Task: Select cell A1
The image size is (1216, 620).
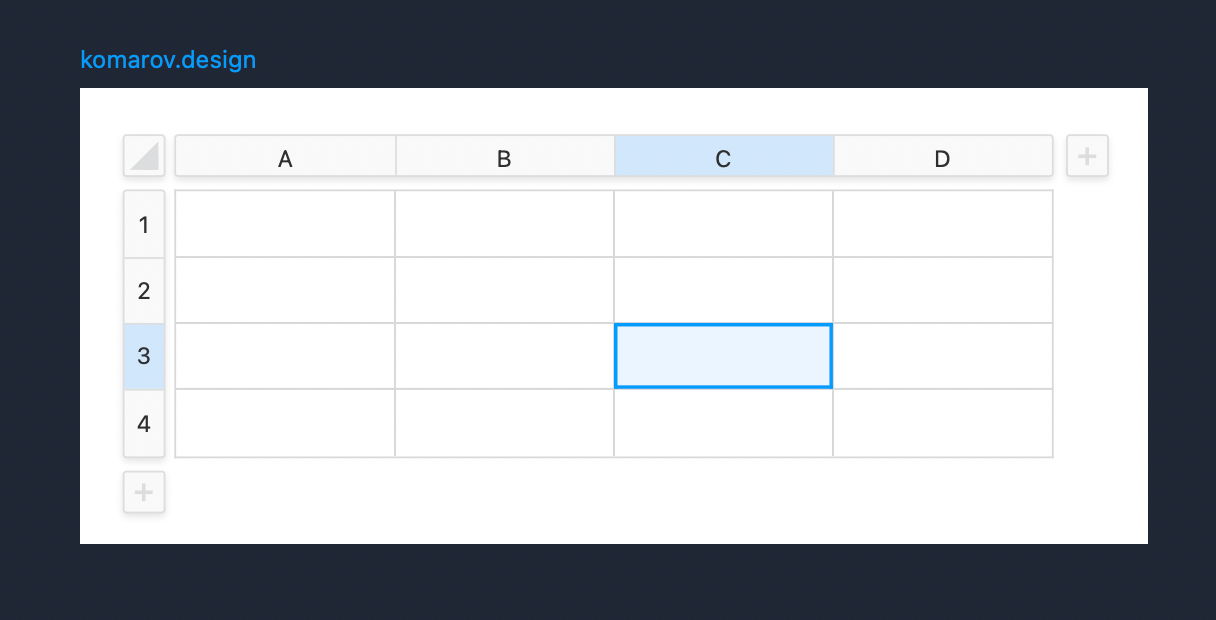Action: tap(285, 224)
